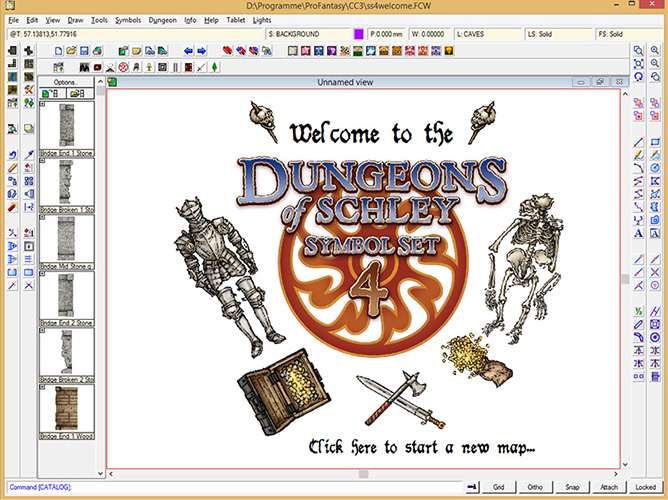Click the purple current color swatch
668x500 pixels.
359,34
